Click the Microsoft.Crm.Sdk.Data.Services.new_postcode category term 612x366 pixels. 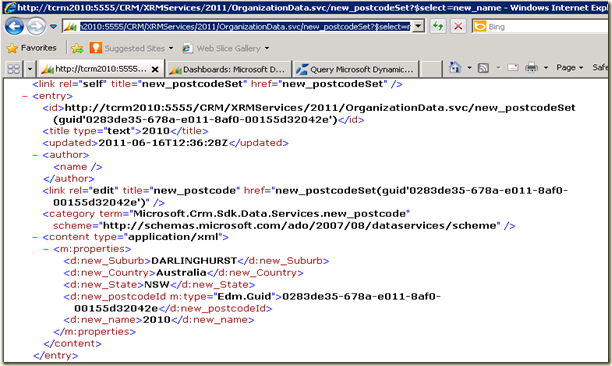[270, 213]
